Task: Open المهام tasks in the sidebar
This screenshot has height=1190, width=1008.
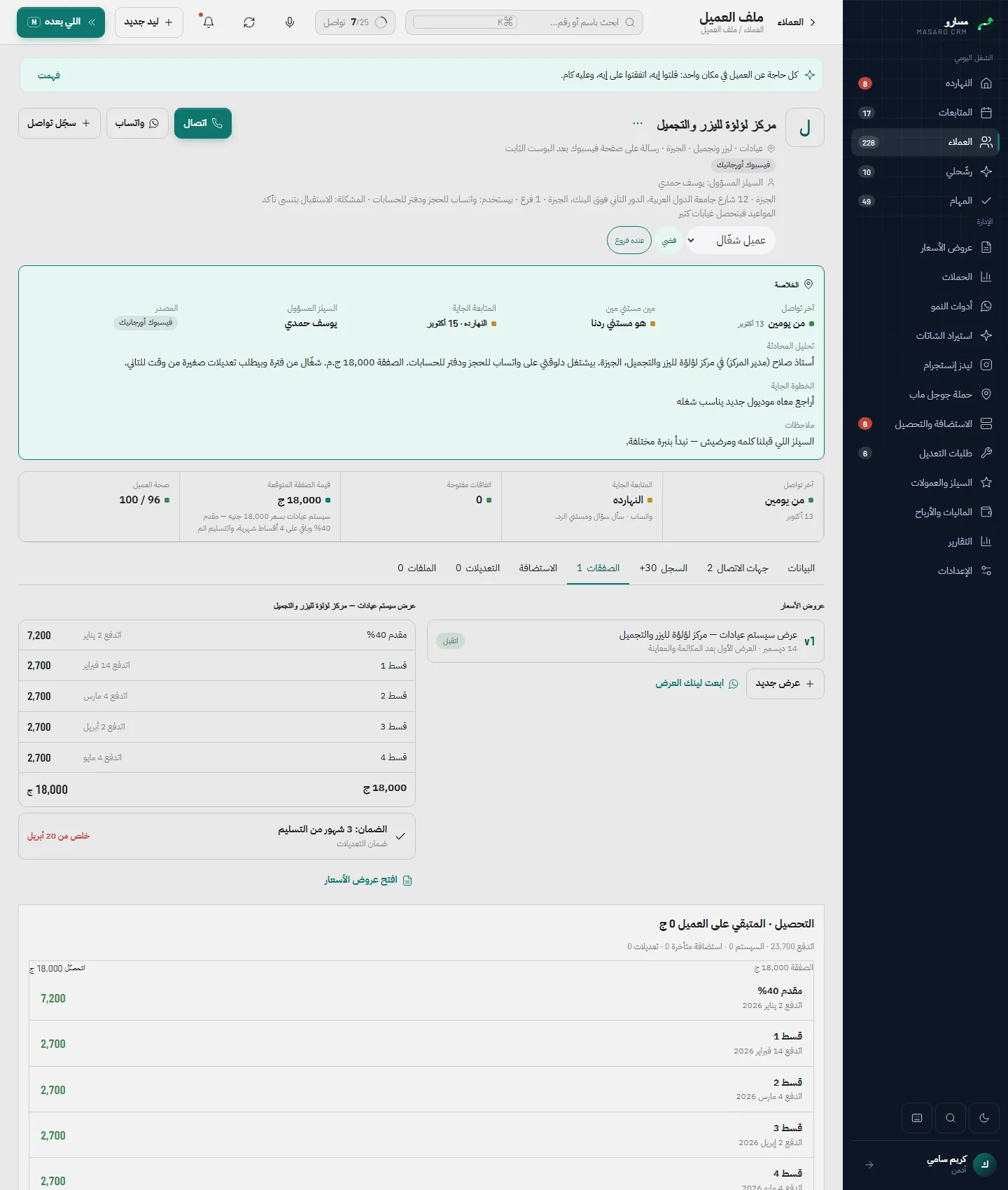Action: (x=925, y=201)
